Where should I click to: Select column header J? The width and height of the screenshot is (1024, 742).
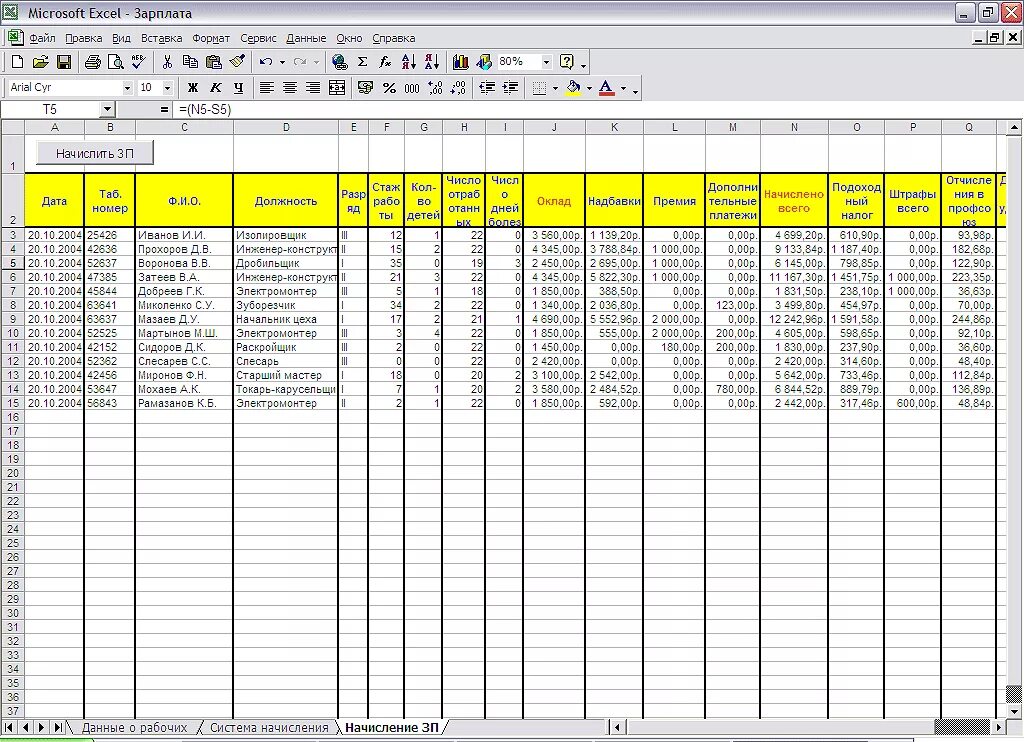(554, 127)
